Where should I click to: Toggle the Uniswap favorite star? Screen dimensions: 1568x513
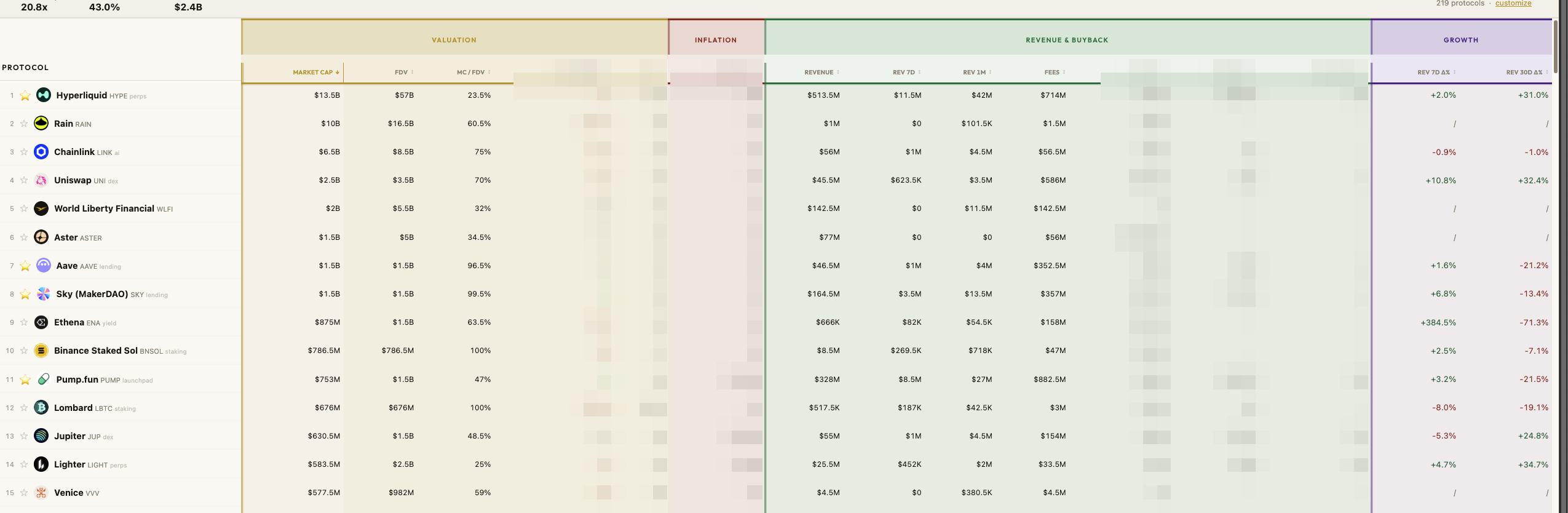pos(24,180)
